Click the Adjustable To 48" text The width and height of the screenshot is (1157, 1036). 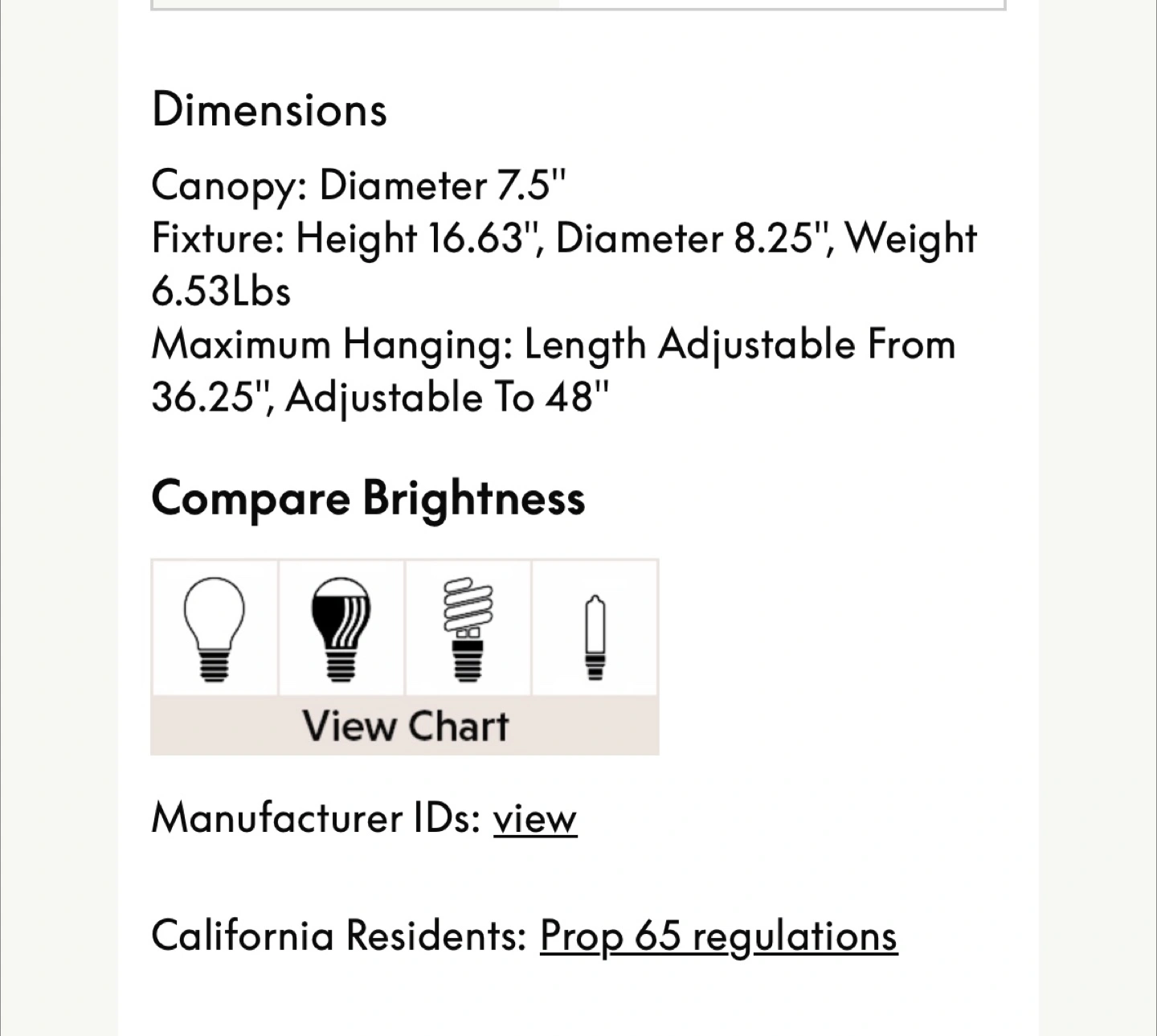click(x=448, y=398)
